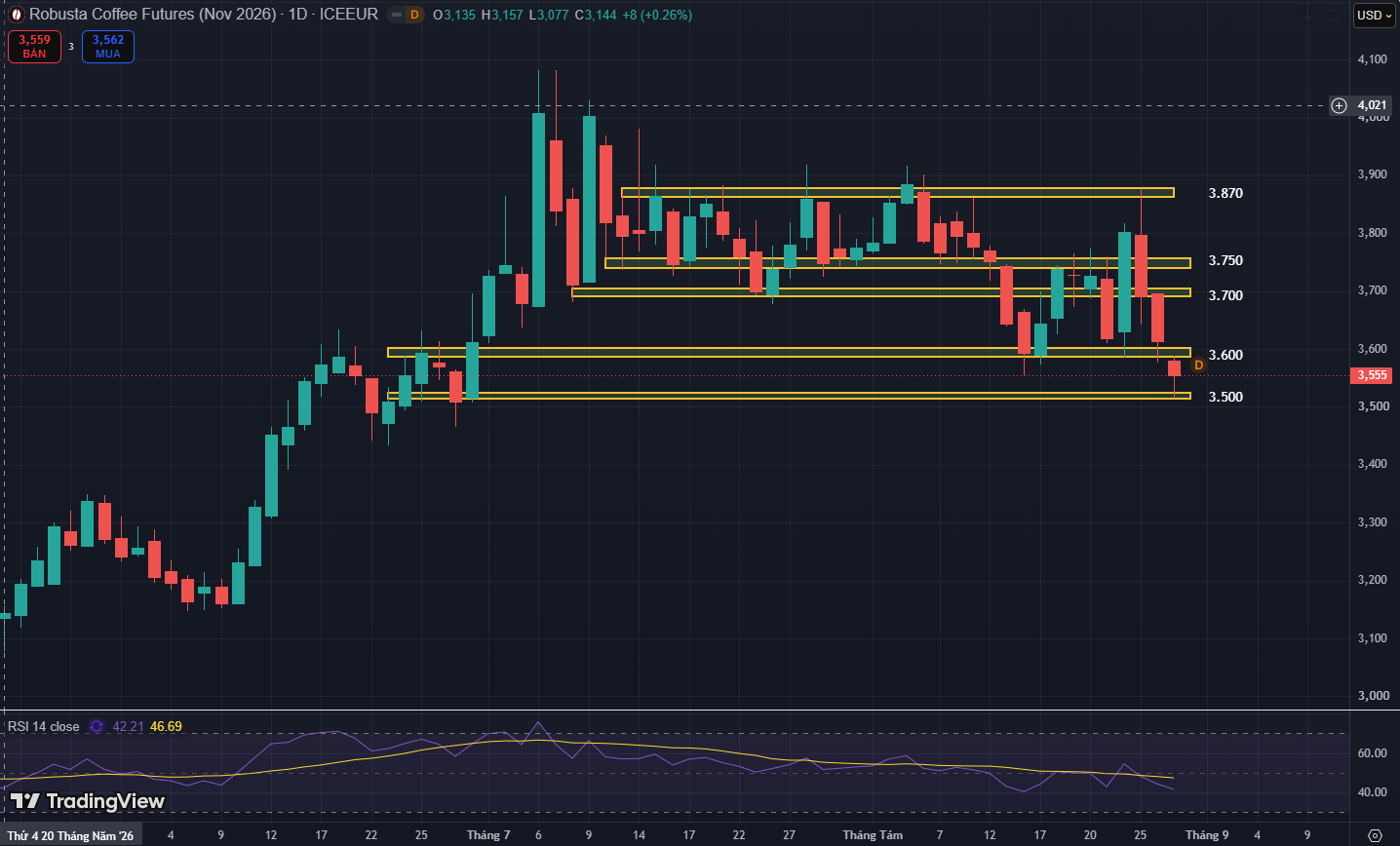Open the USD currency dropdown
The height and width of the screenshot is (846, 1400).
coord(1375,15)
